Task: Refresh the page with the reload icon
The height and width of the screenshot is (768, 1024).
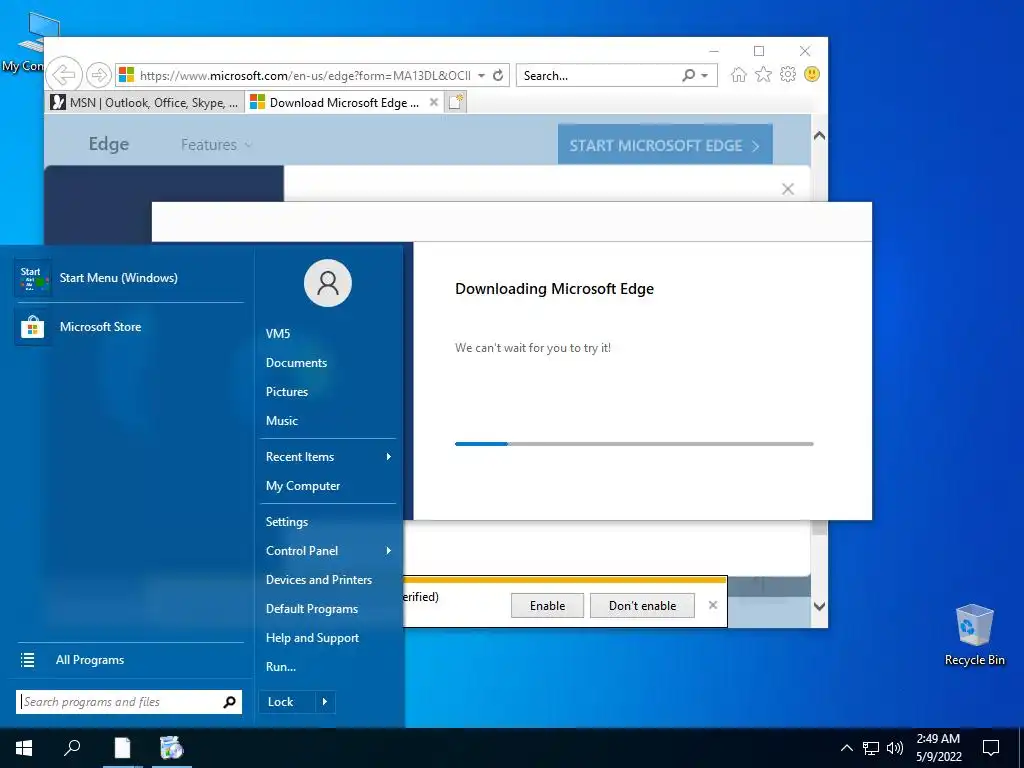Action: pyautogui.click(x=498, y=75)
